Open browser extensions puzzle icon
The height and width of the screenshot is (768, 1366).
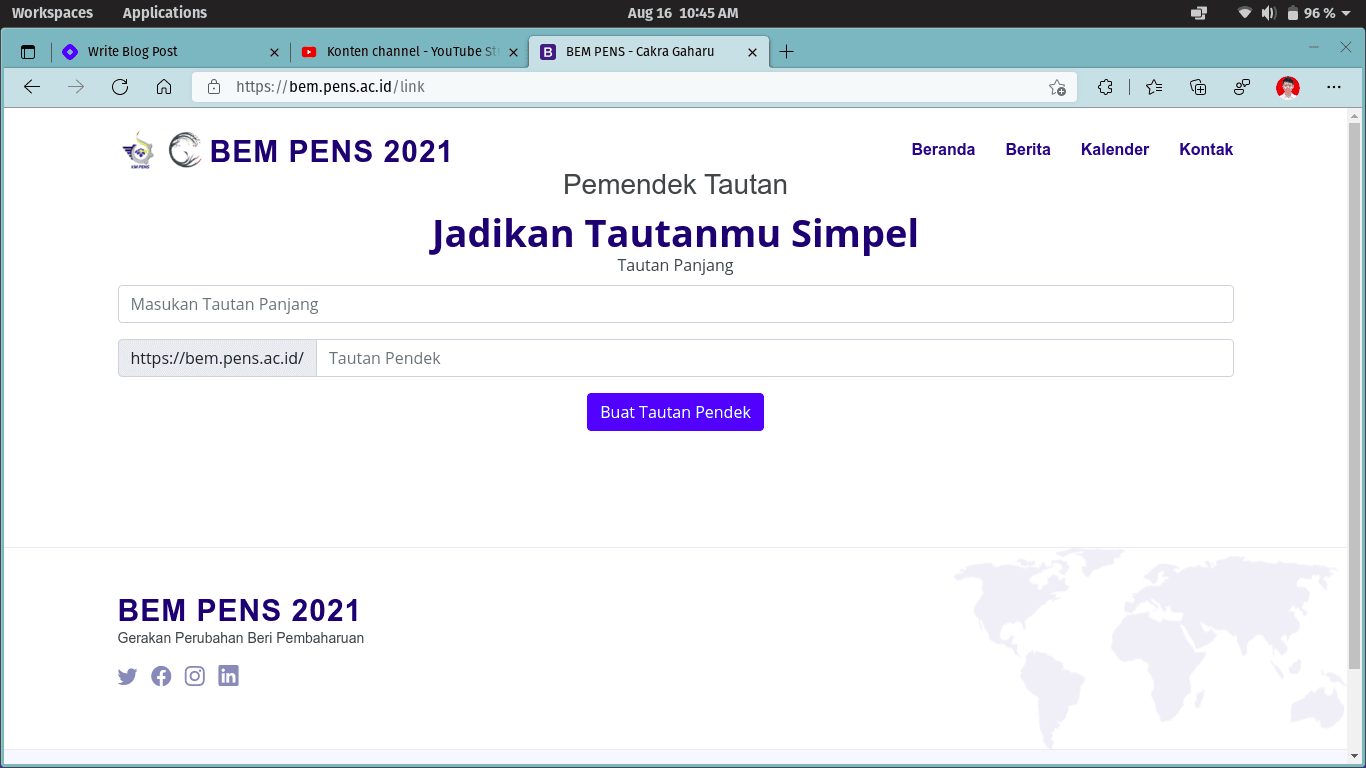[x=1105, y=87]
